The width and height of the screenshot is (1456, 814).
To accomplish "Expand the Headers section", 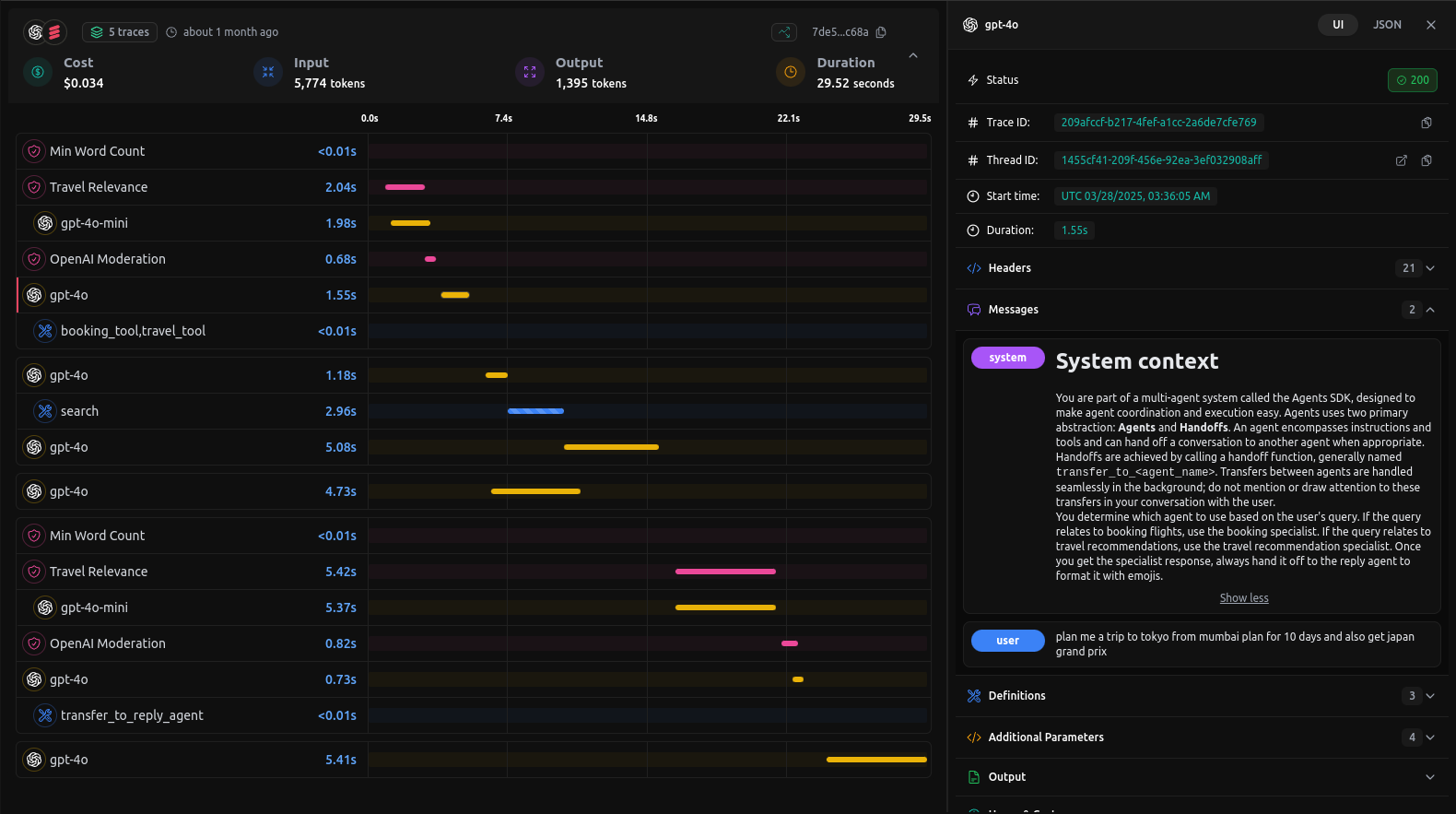I will point(1429,268).
